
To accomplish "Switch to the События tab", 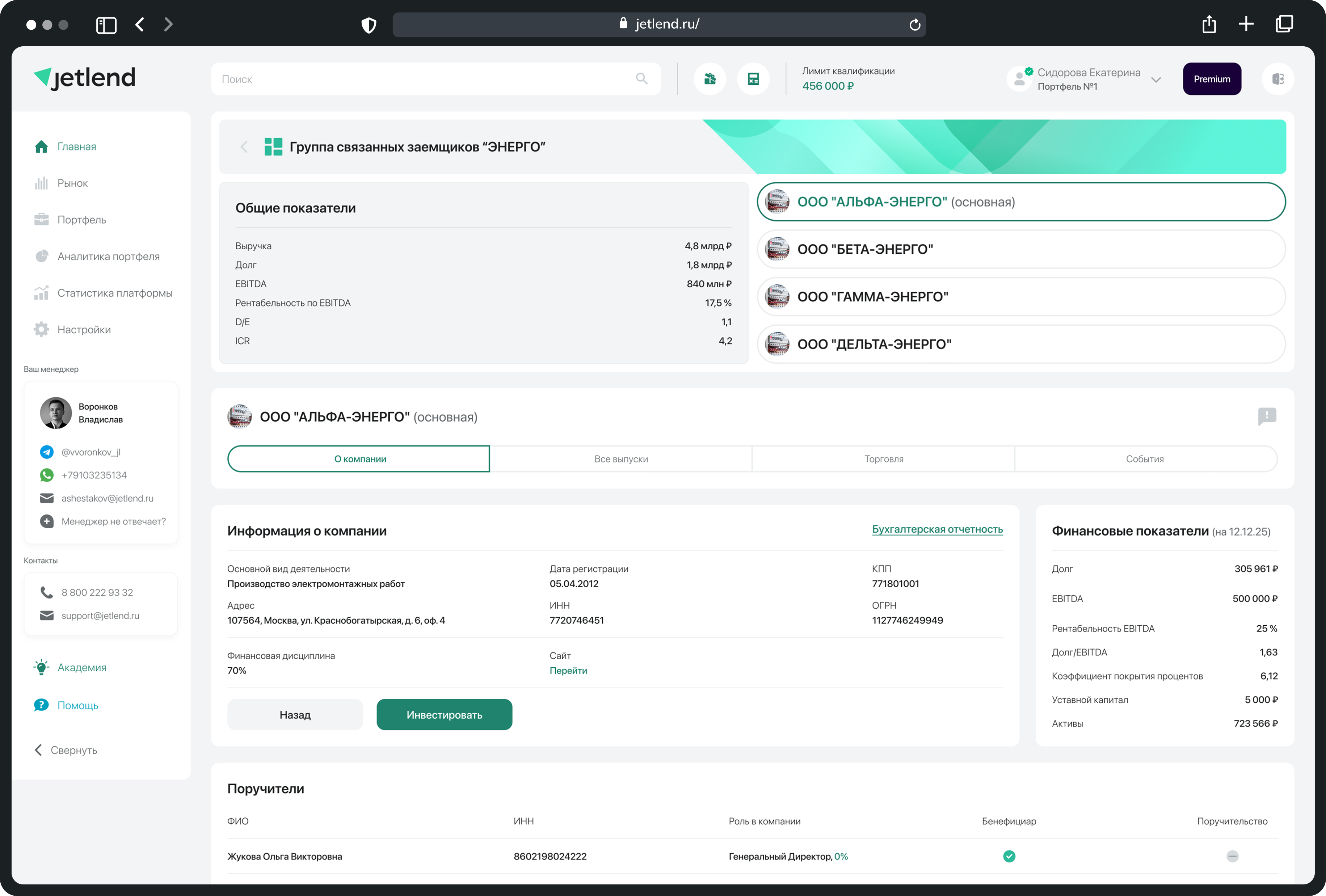I will 1146,459.
